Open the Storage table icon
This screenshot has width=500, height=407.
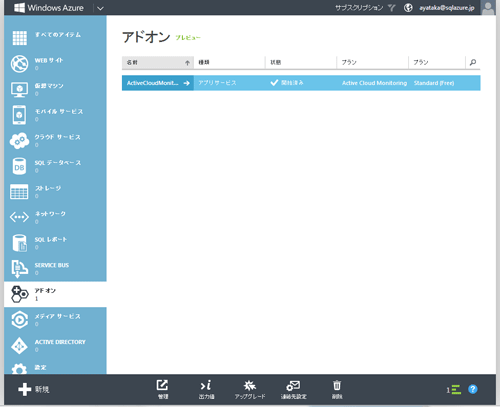(x=19, y=192)
